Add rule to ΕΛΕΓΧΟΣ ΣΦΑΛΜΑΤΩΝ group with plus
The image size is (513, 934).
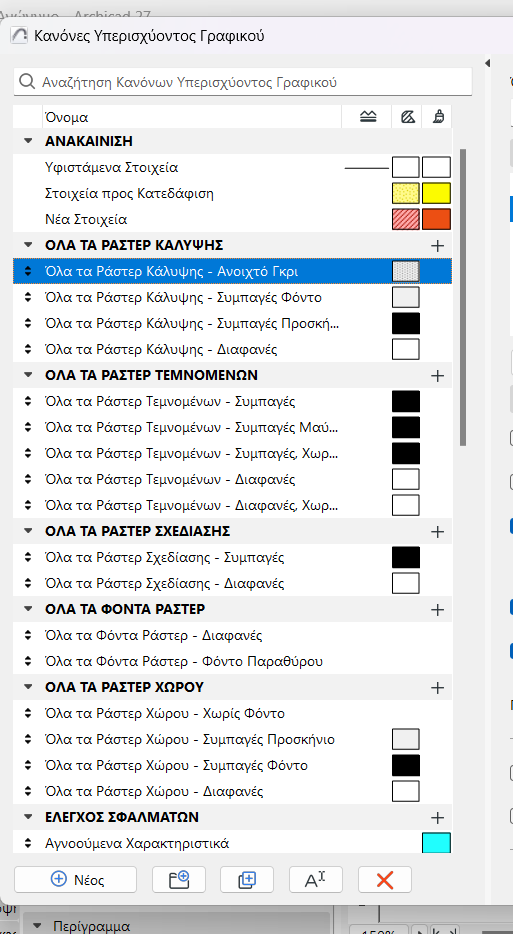coord(437,817)
